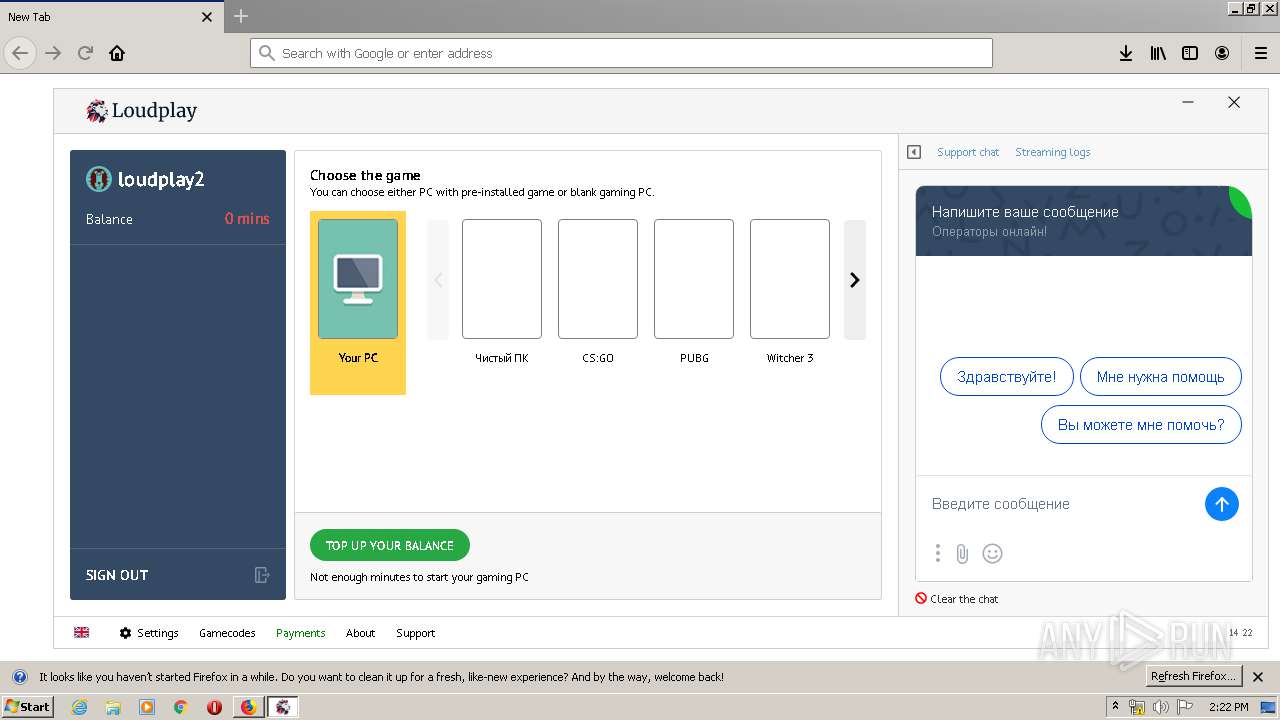Click the sign out door icon

262,575
